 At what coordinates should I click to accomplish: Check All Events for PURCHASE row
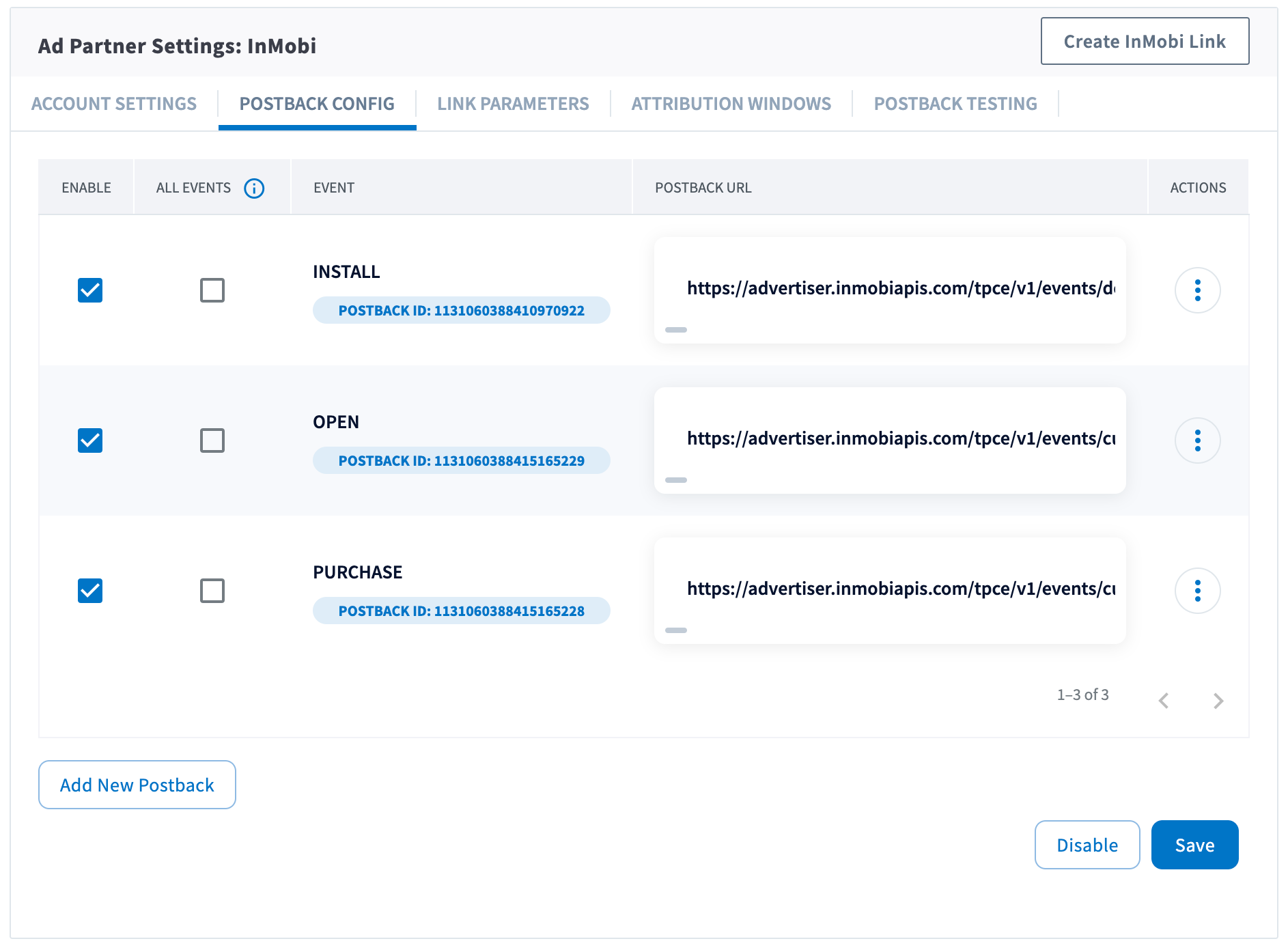pyautogui.click(x=212, y=591)
